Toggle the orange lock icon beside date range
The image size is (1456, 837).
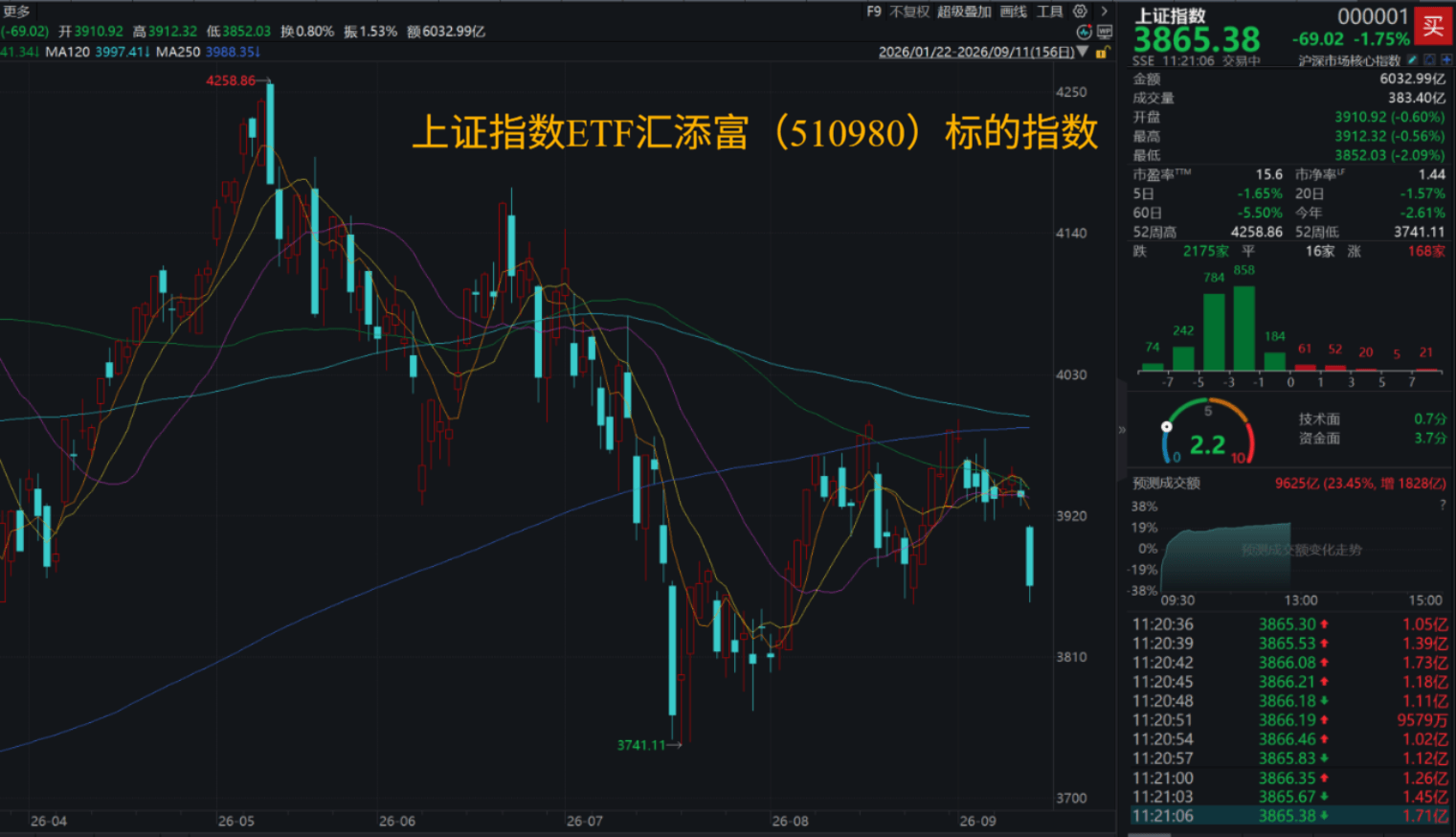point(1104,52)
